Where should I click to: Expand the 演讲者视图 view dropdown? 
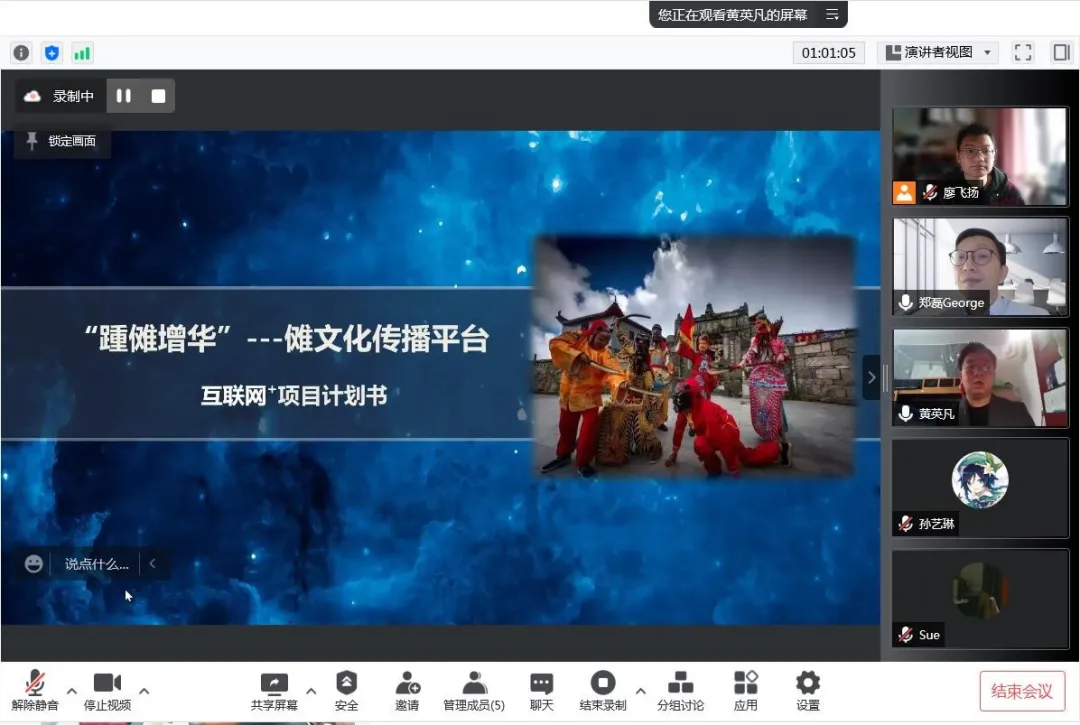click(937, 53)
